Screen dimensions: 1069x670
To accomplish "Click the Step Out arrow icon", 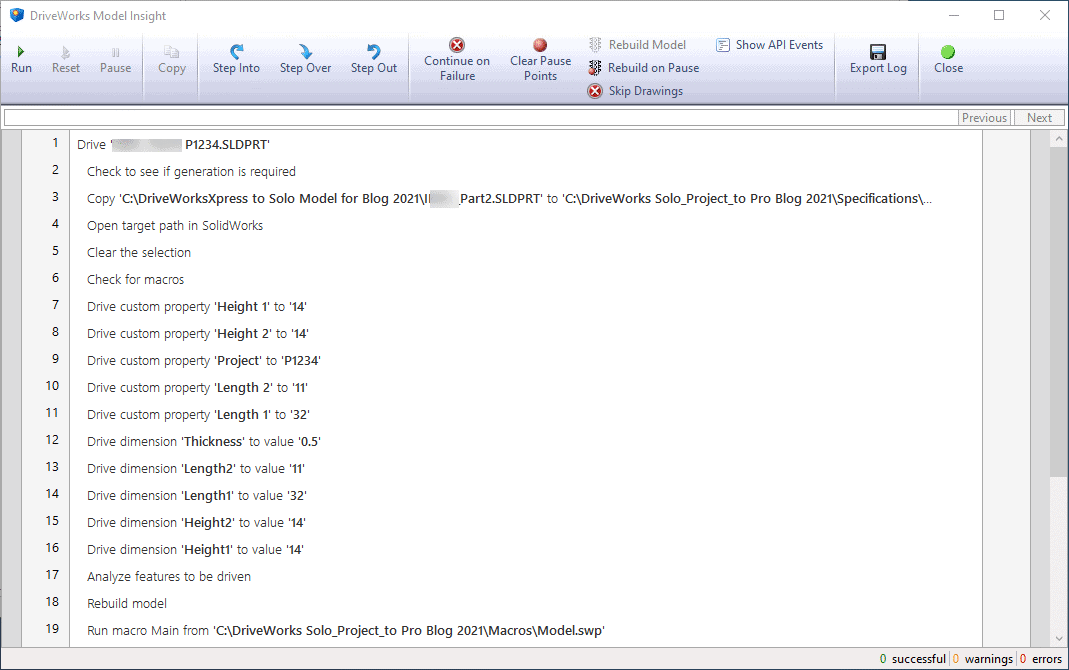I will [374, 52].
